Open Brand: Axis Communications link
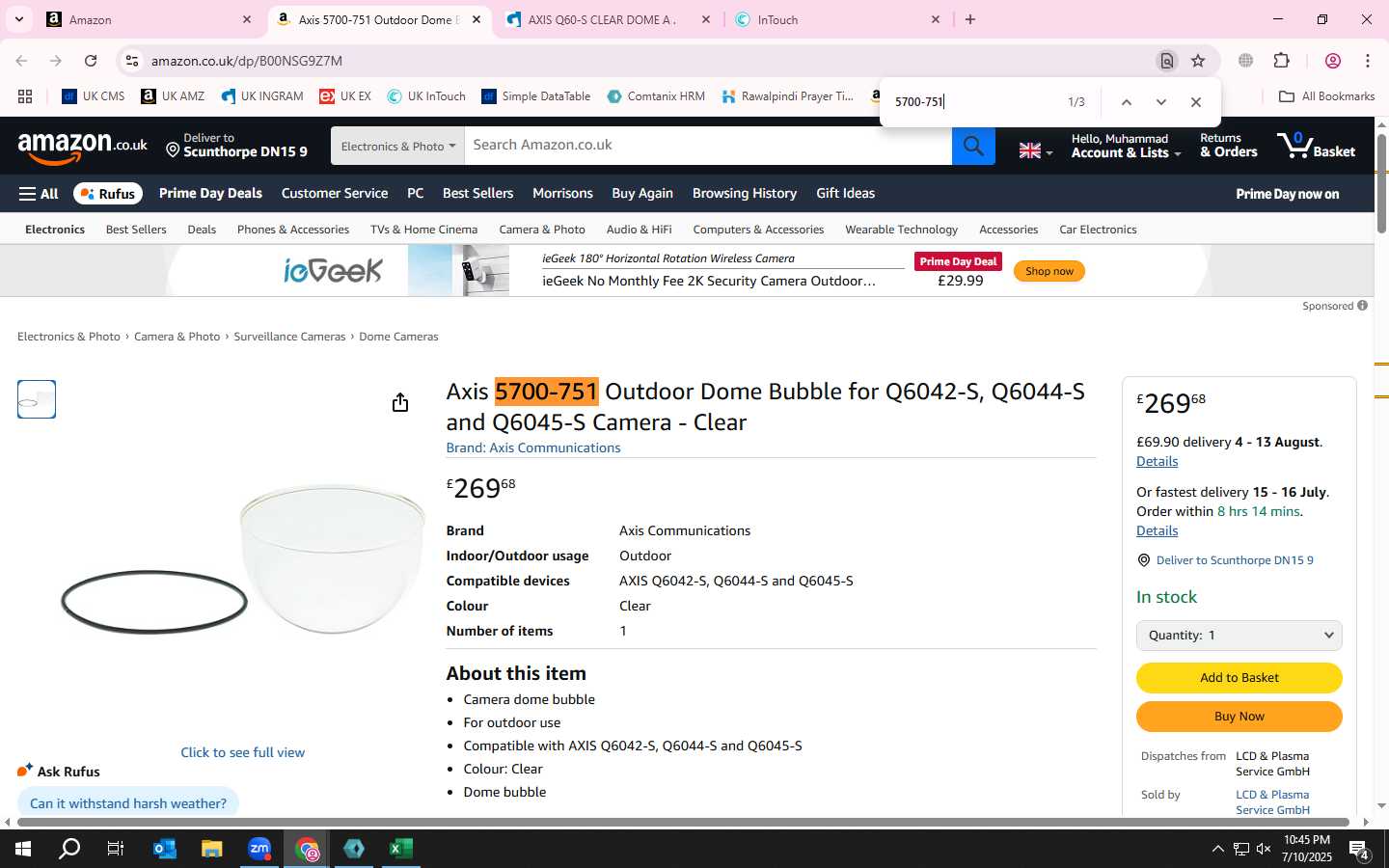Viewport: 1389px width, 868px height. pyautogui.click(x=532, y=448)
